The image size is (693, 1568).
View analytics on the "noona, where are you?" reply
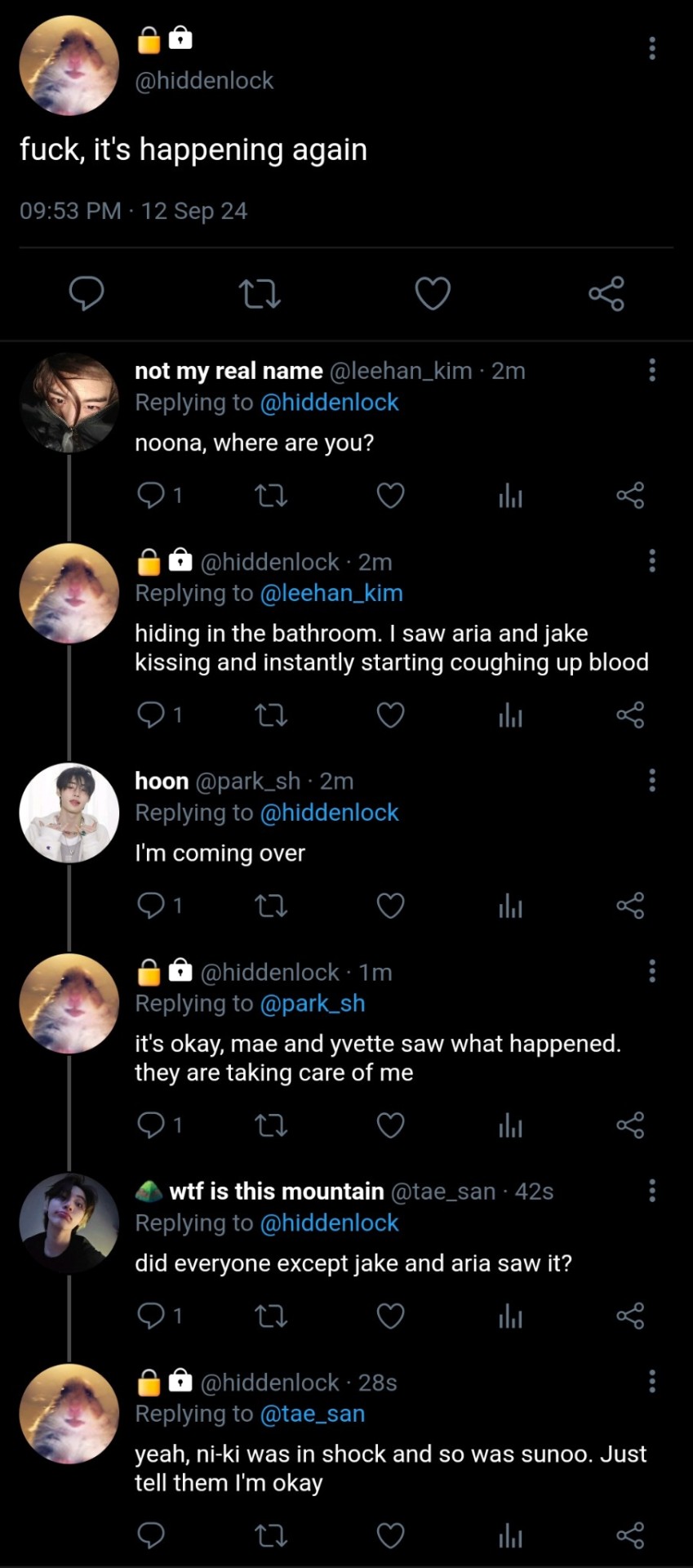point(510,496)
